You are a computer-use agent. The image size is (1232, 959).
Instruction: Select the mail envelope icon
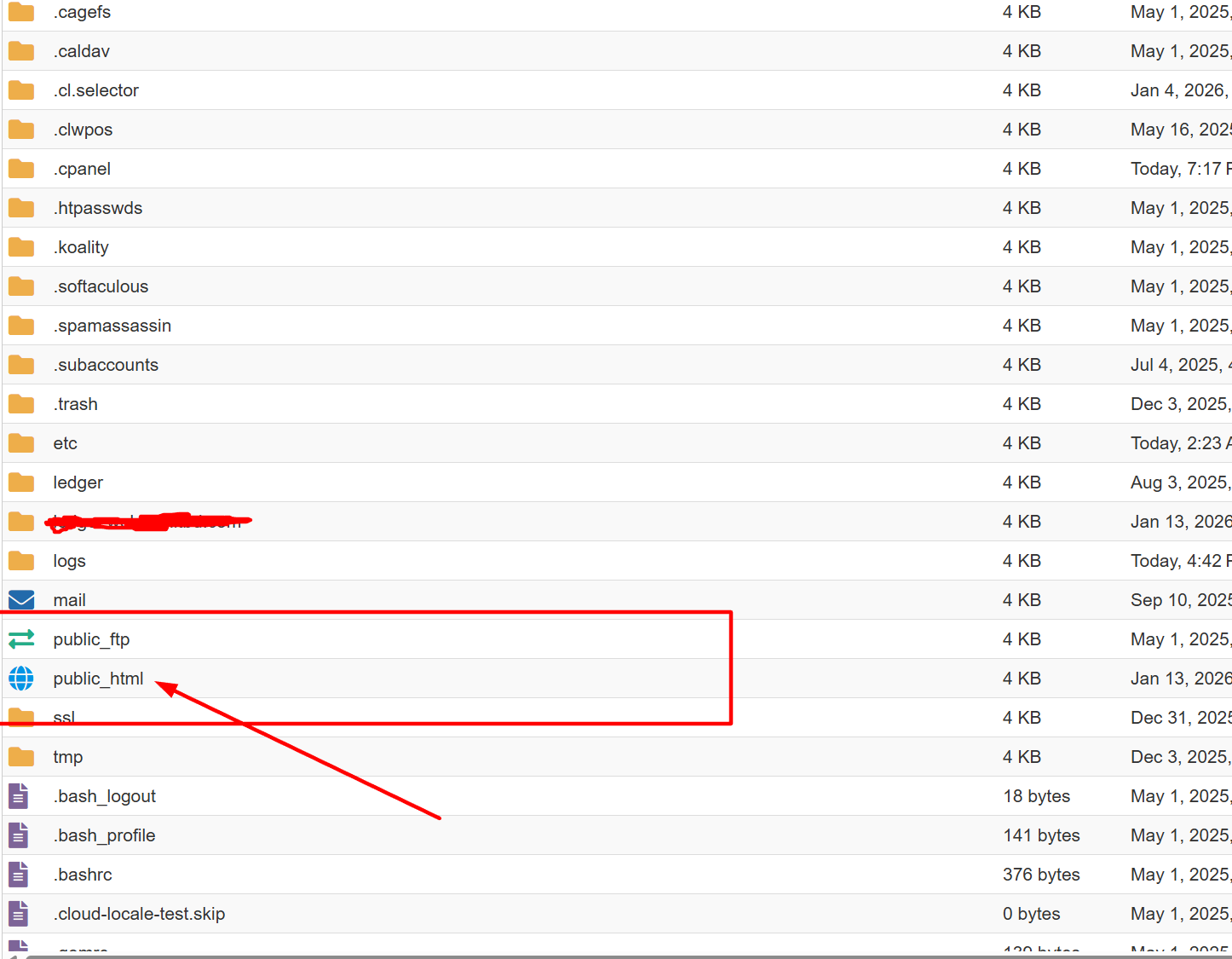coord(21,600)
